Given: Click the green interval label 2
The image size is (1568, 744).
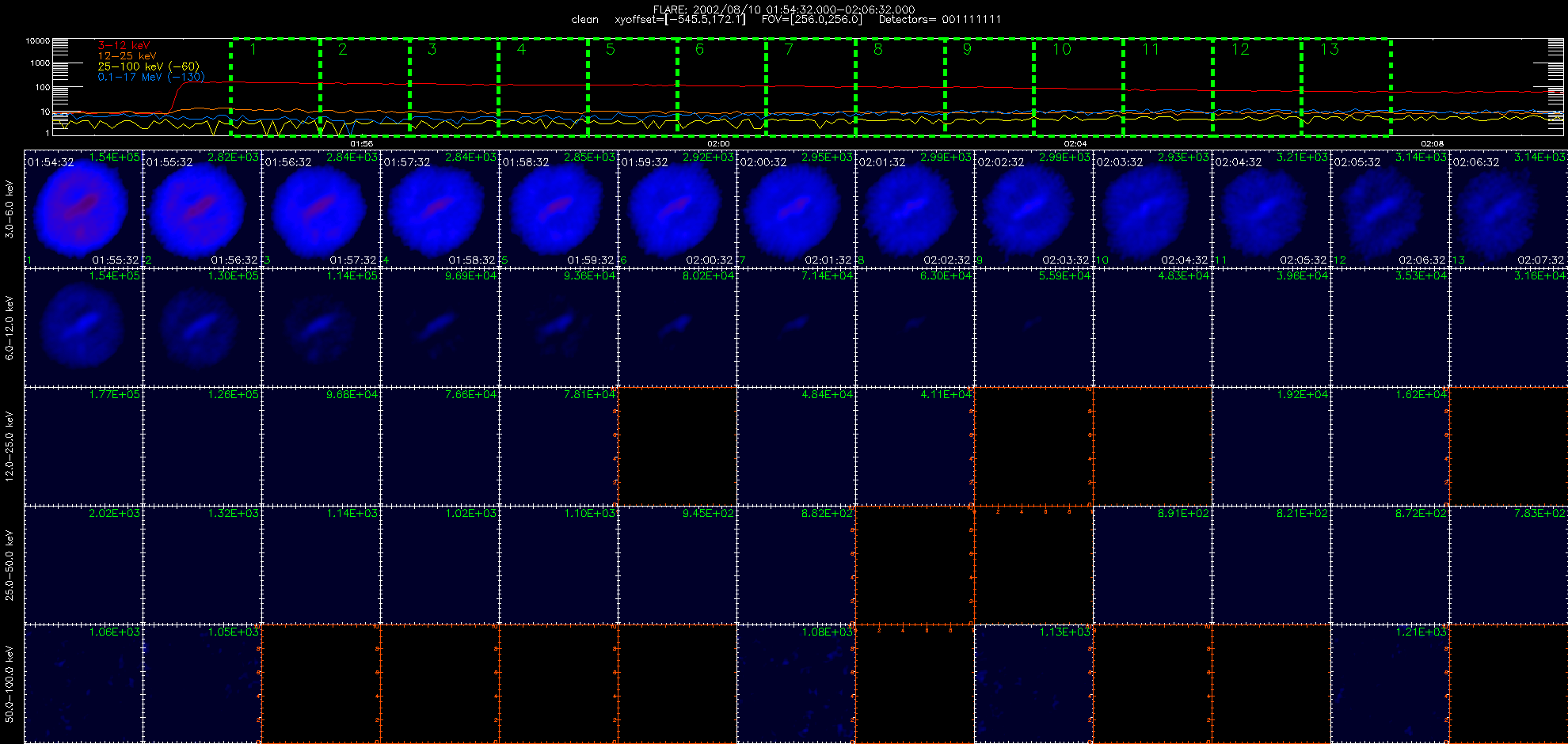Looking at the screenshot, I should tap(342, 49).
